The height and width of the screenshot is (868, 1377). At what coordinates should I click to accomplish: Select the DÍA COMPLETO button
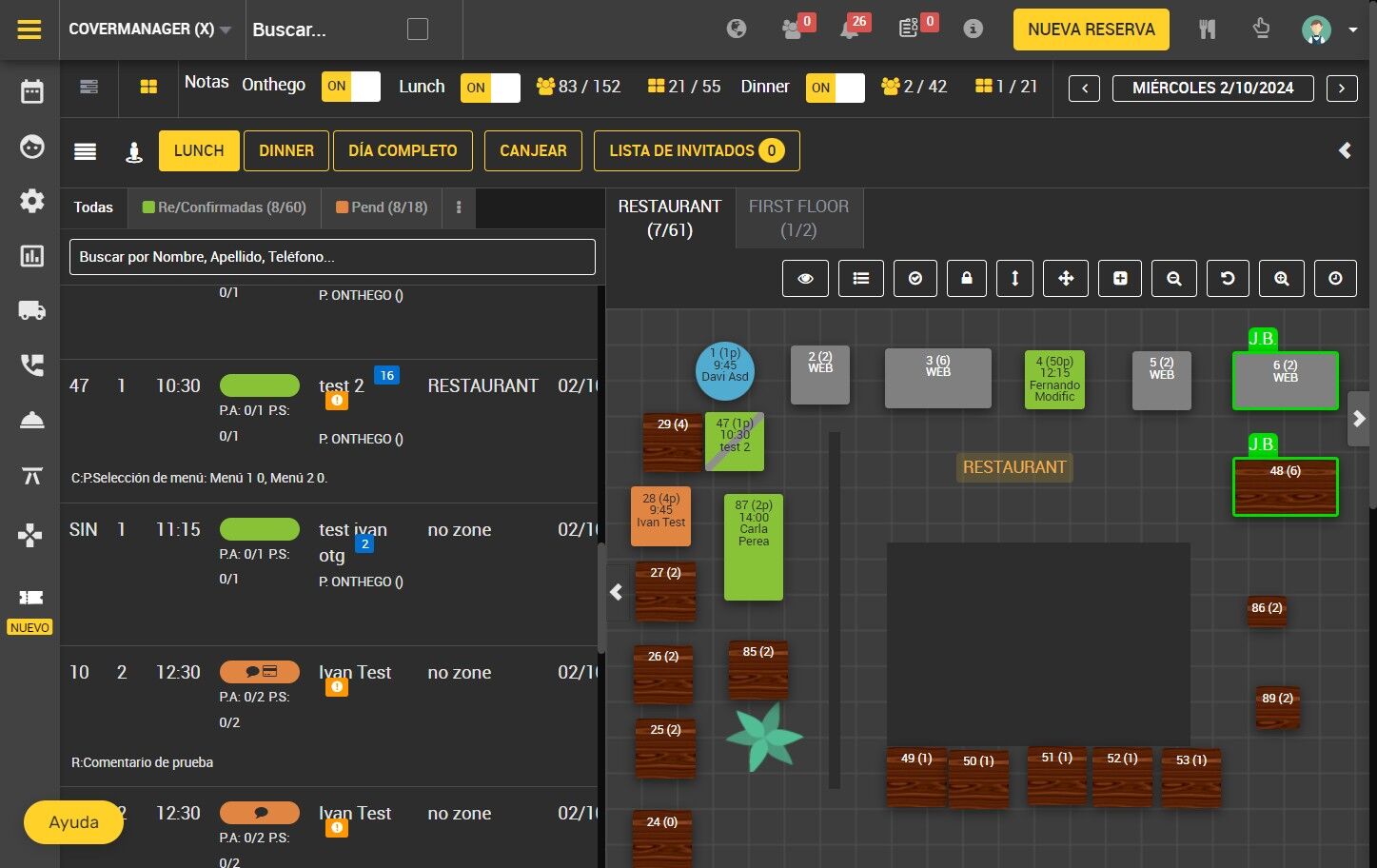(403, 150)
